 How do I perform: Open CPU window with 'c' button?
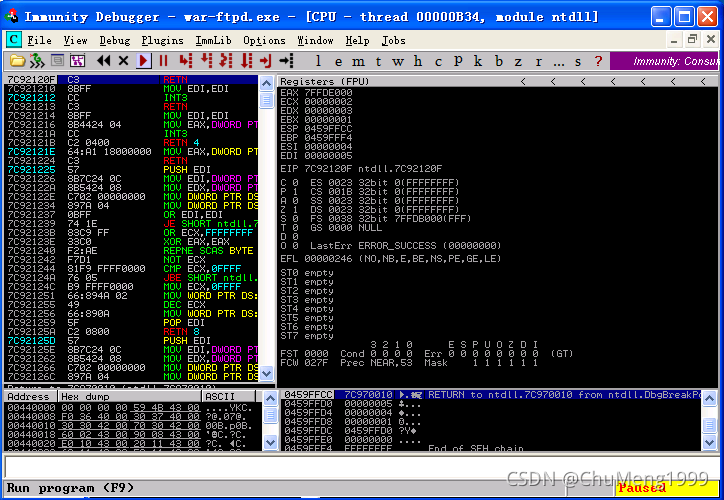click(438, 61)
